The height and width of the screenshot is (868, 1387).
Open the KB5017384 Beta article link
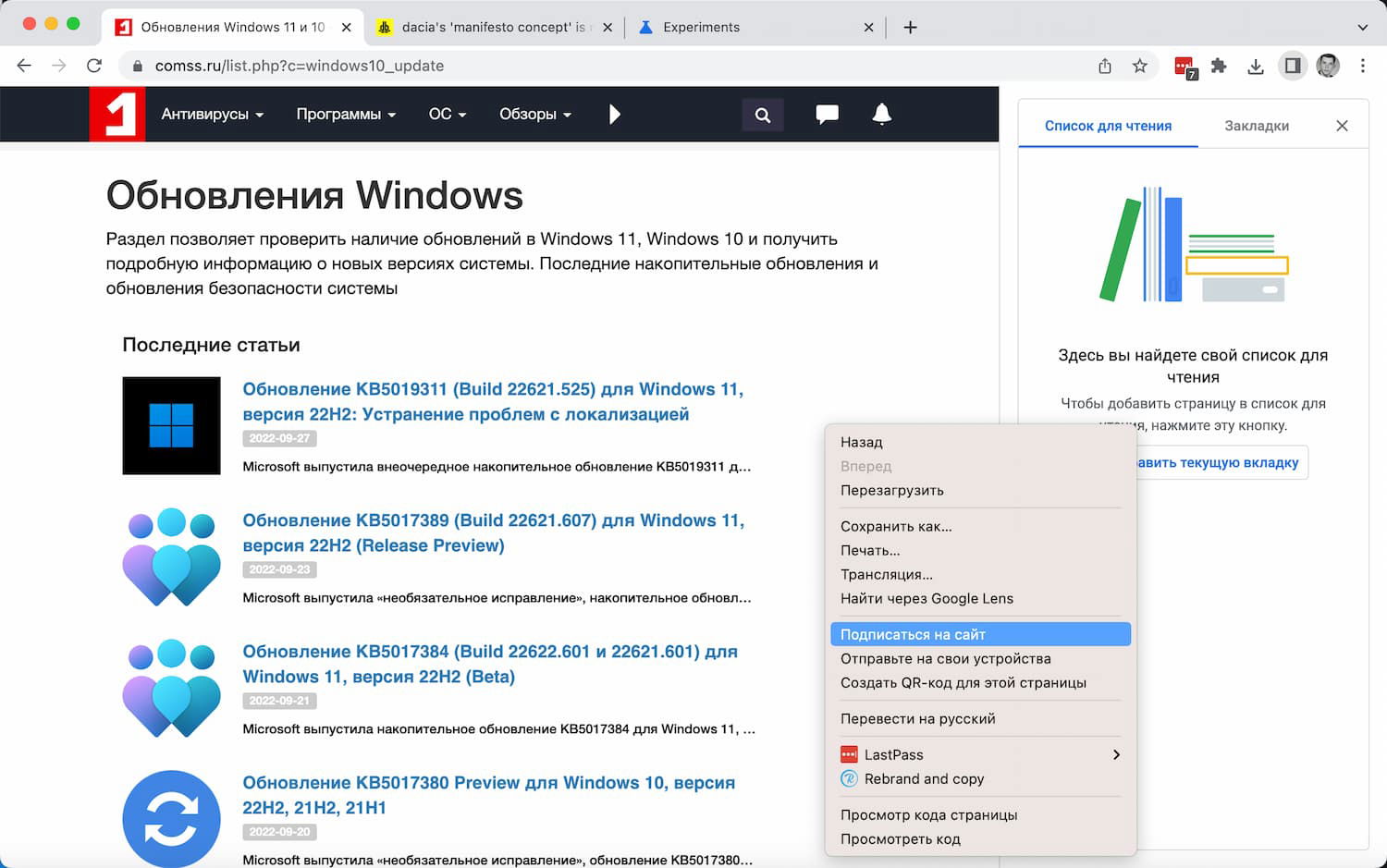[490, 665]
